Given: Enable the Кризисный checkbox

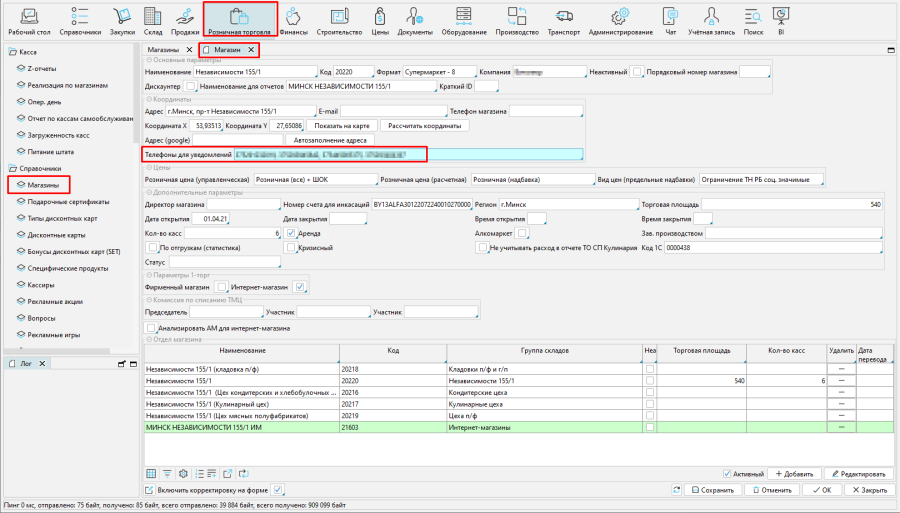Looking at the screenshot, I should pos(289,247).
